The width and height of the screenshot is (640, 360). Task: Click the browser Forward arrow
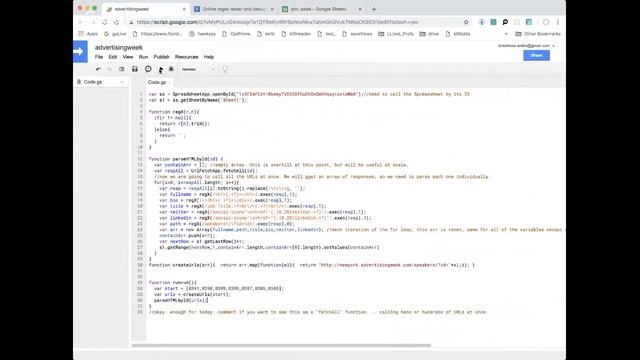(93, 22)
